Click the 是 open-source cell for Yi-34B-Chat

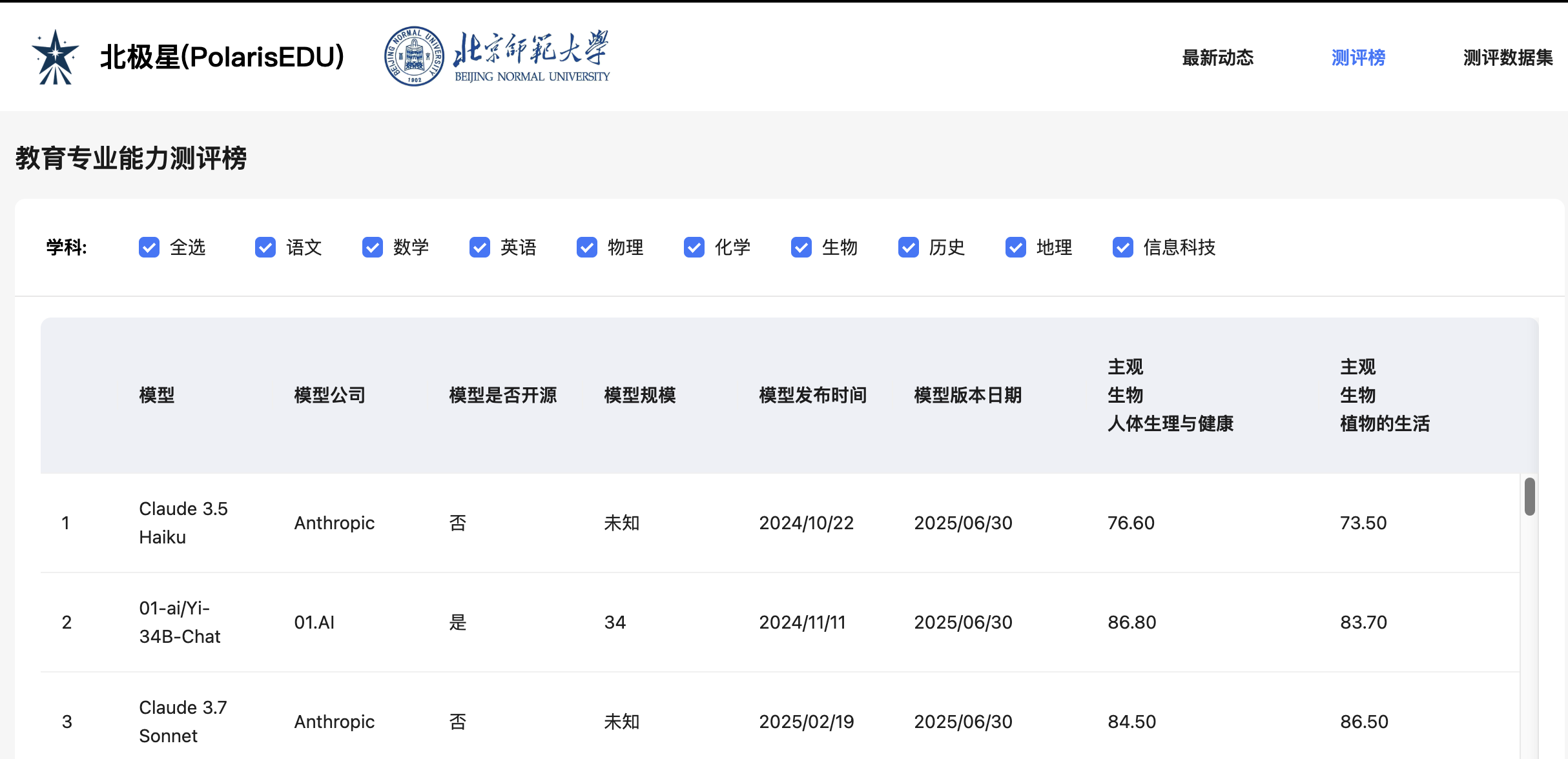[x=458, y=622]
